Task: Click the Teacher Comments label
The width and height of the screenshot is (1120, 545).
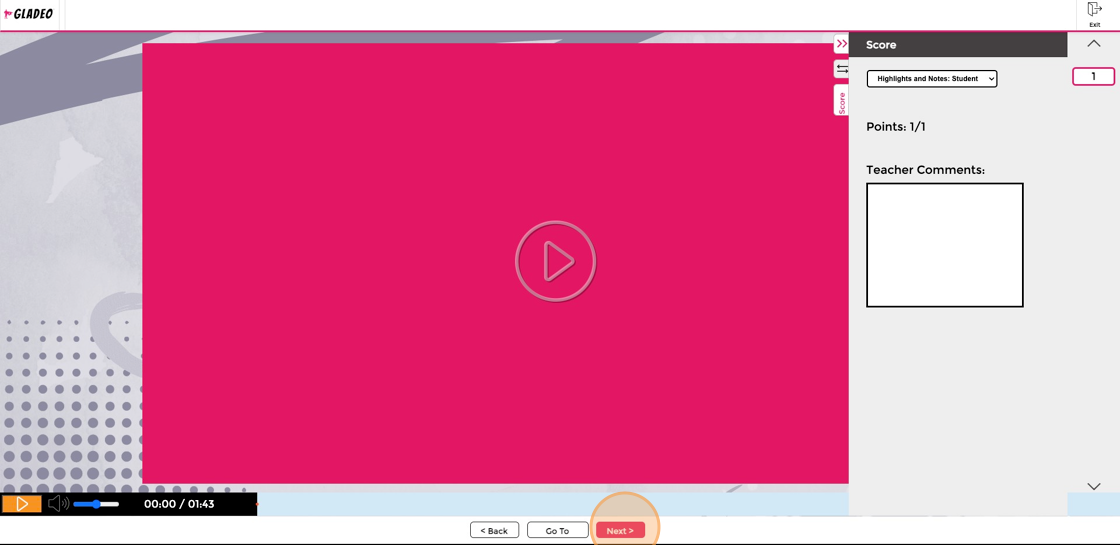Action: (x=925, y=170)
